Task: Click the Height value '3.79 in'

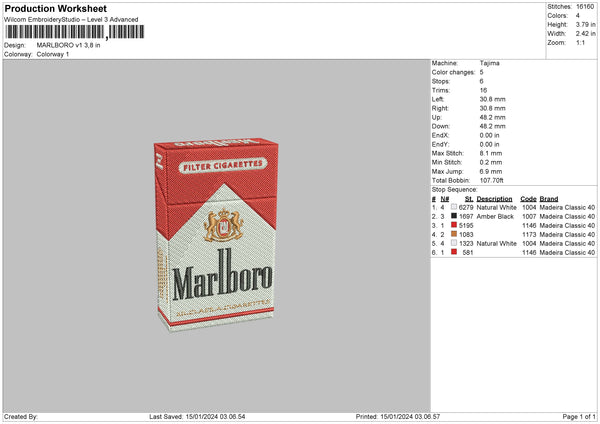Action: 585,24
